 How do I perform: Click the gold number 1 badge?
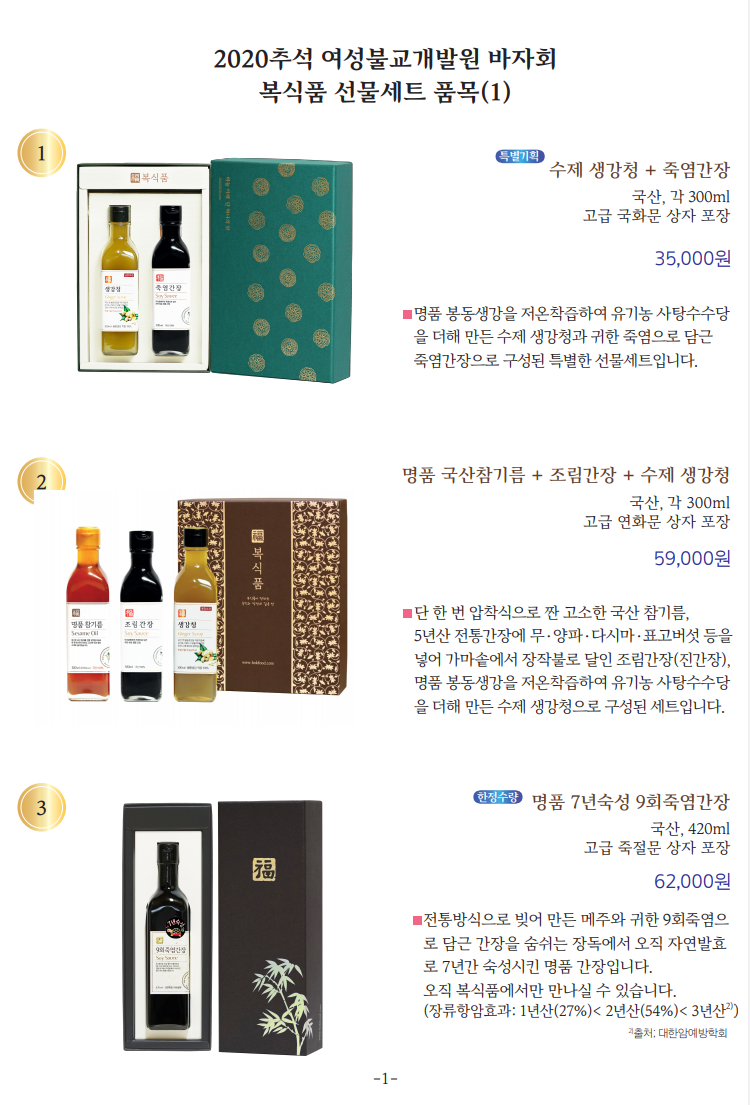click(x=42, y=153)
